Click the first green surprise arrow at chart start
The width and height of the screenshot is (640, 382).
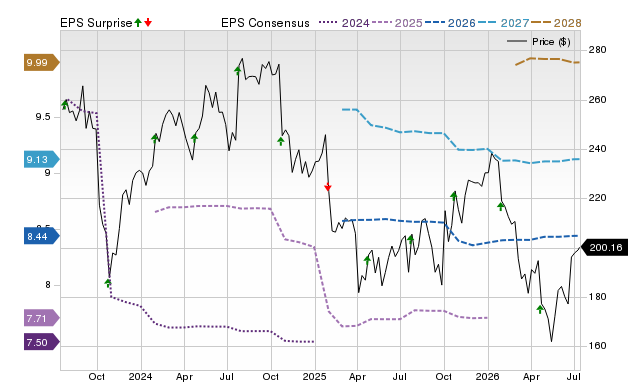click(x=64, y=105)
